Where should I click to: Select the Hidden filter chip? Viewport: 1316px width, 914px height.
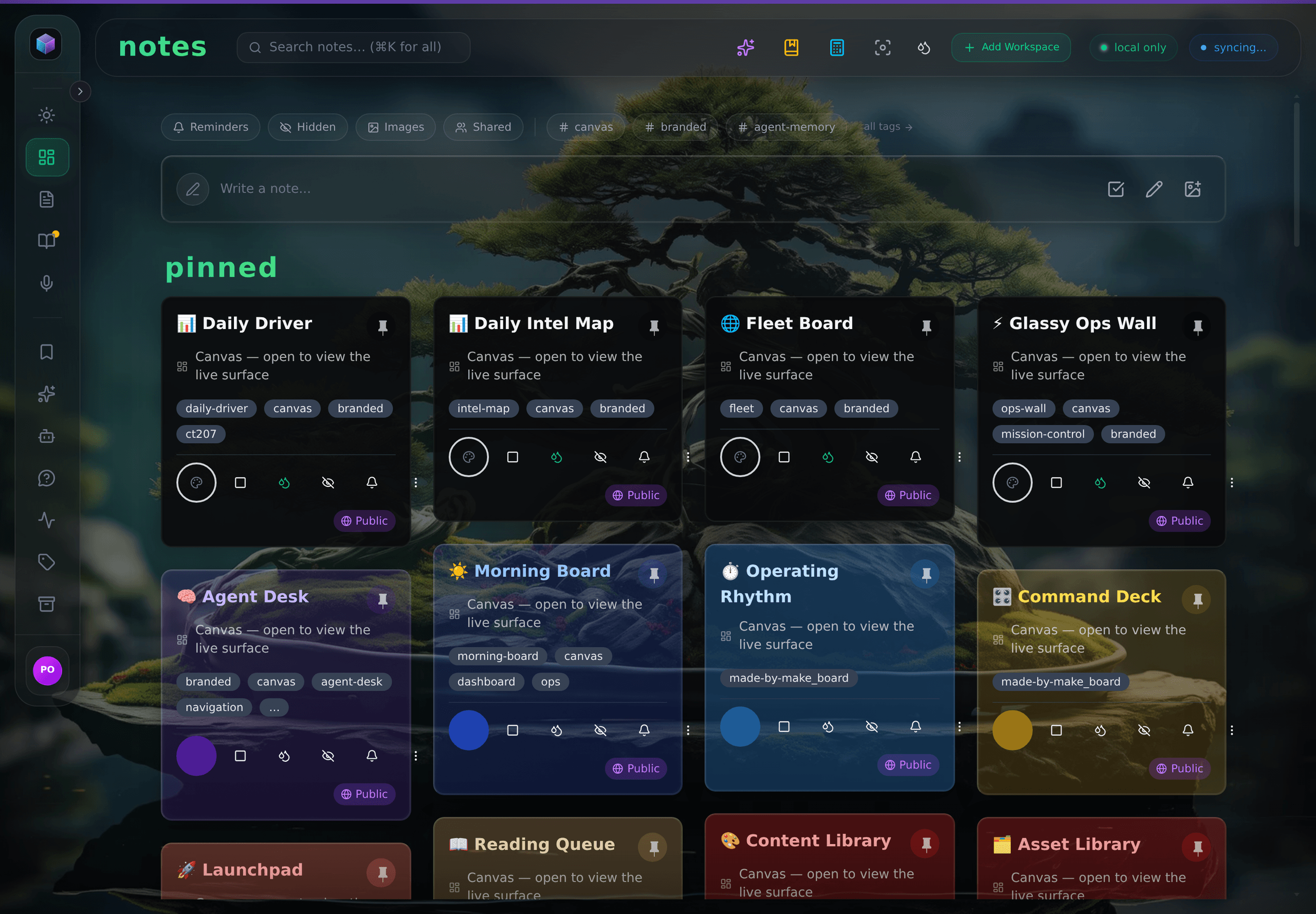point(307,127)
